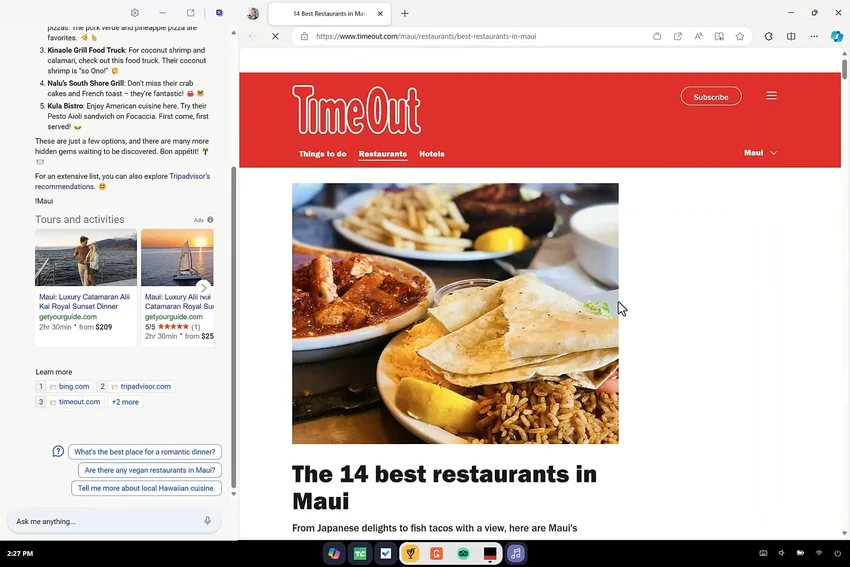The image size is (850, 567).
Task: Open the Time Out hamburger menu
Action: [x=771, y=96]
